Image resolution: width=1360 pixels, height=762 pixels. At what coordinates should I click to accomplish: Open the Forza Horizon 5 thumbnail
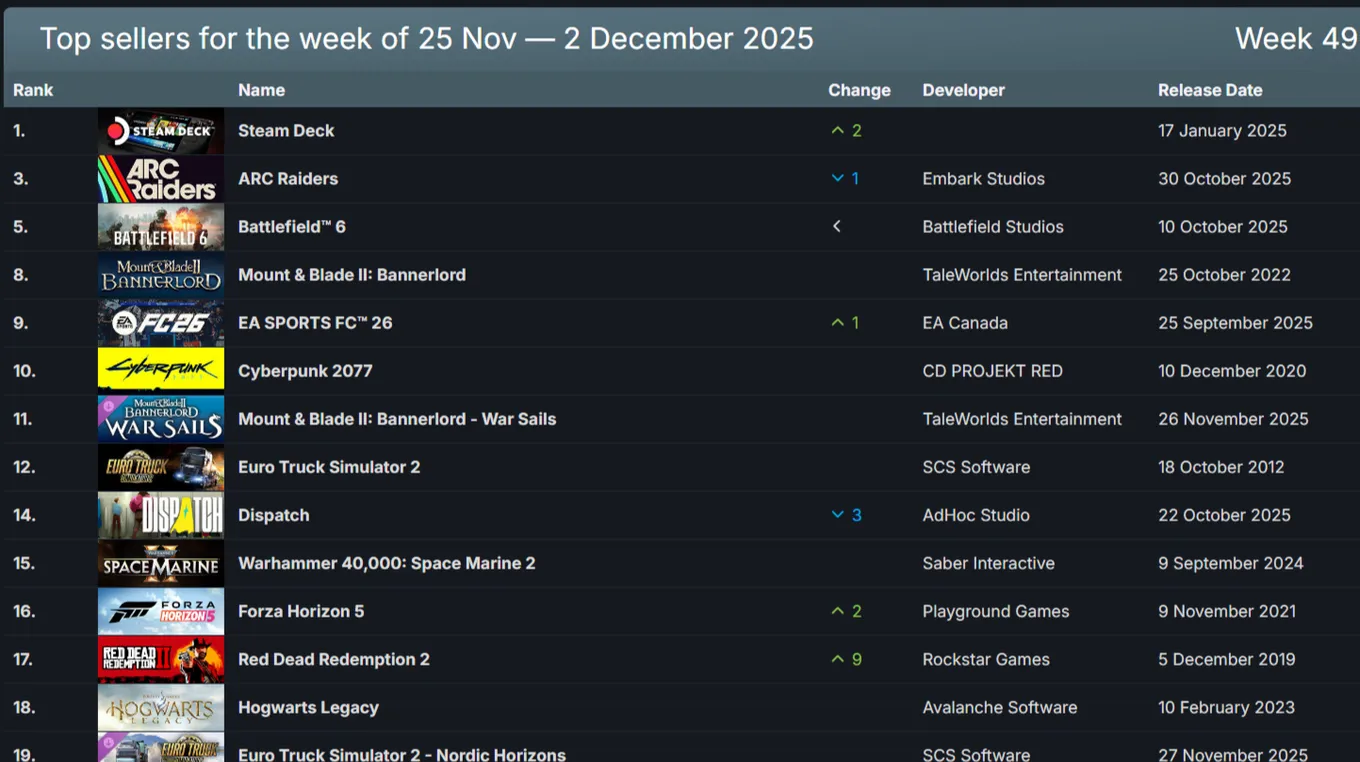(x=161, y=611)
